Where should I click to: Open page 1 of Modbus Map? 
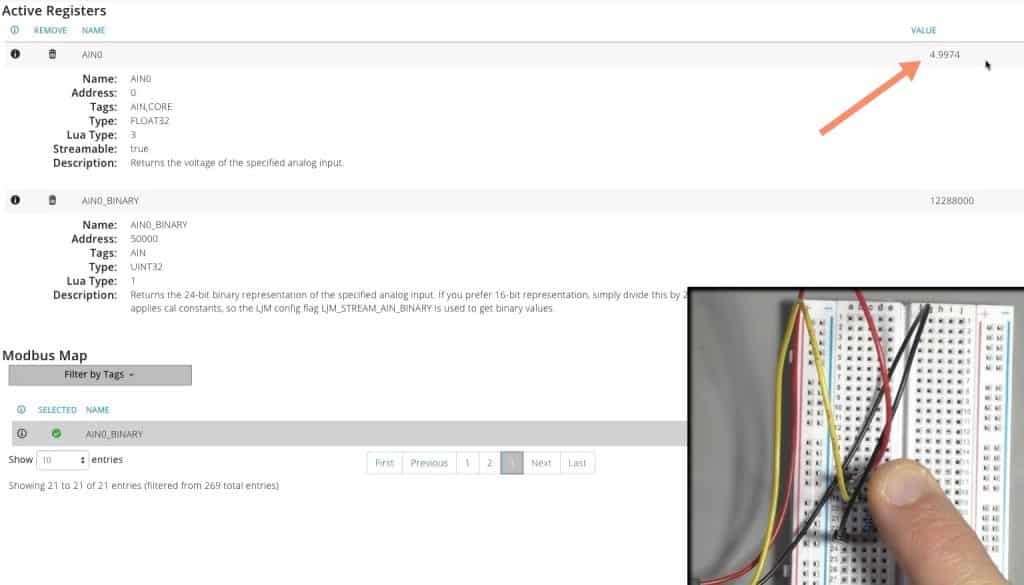[x=467, y=463]
